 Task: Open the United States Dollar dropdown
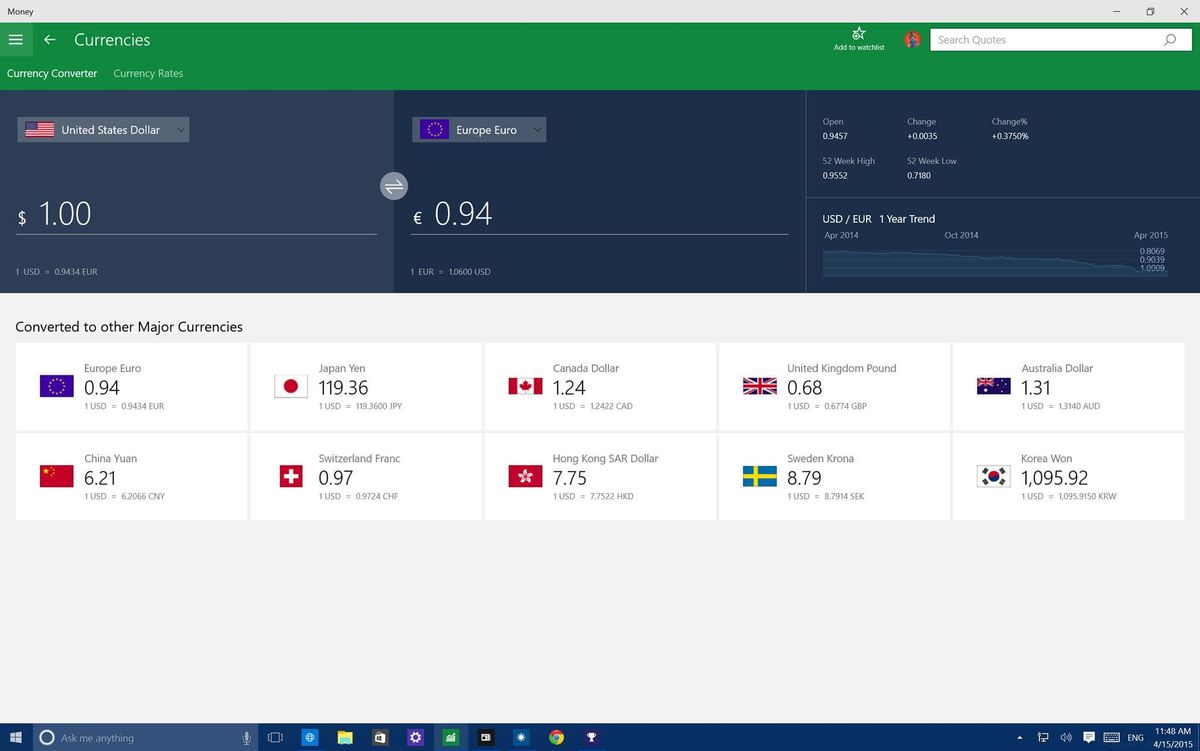click(x=102, y=129)
